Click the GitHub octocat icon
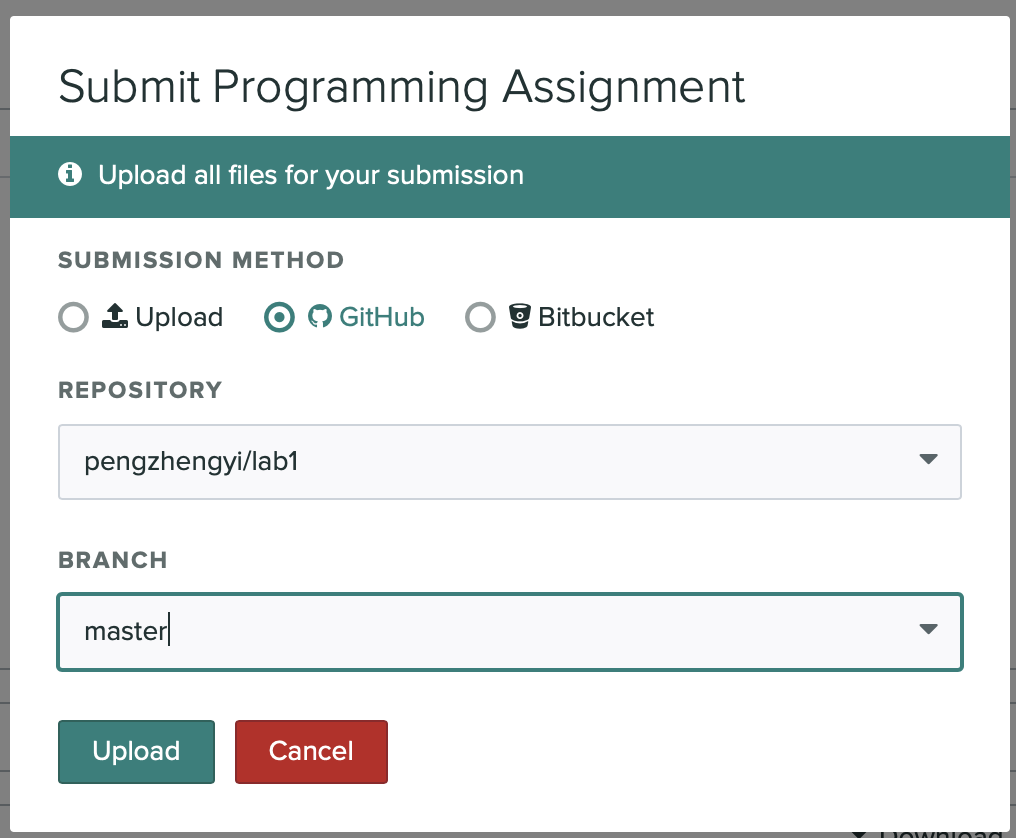This screenshot has width=1016, height=838. [319, 318]
